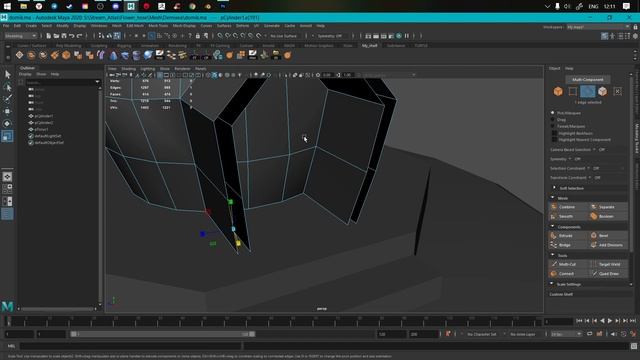The width and height of the screenshot is (640, 360).
Task: Open the Edit Mesh menu
Action: [135, 26]
